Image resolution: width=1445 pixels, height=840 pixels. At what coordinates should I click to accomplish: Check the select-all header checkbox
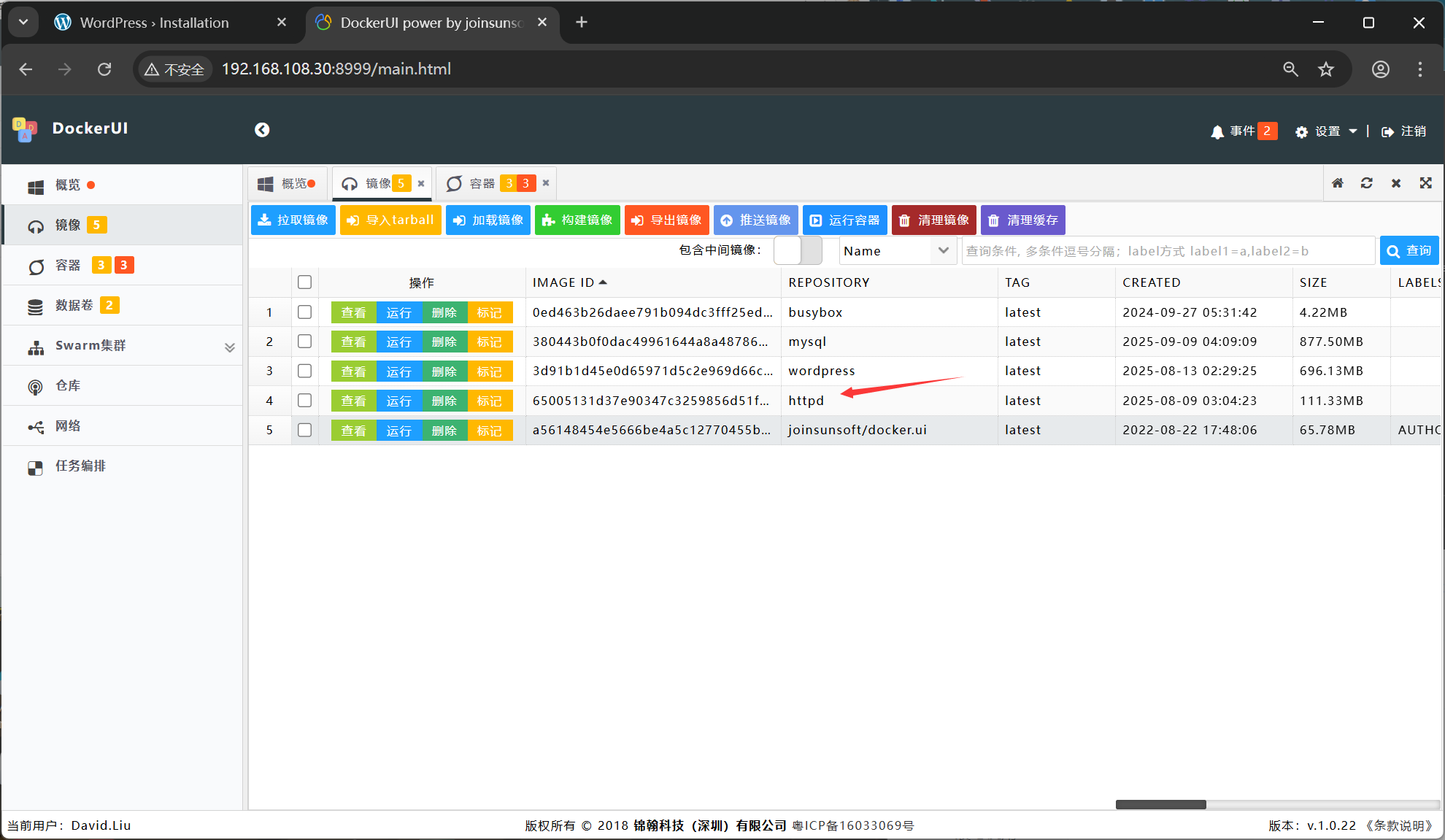[305, 282]
